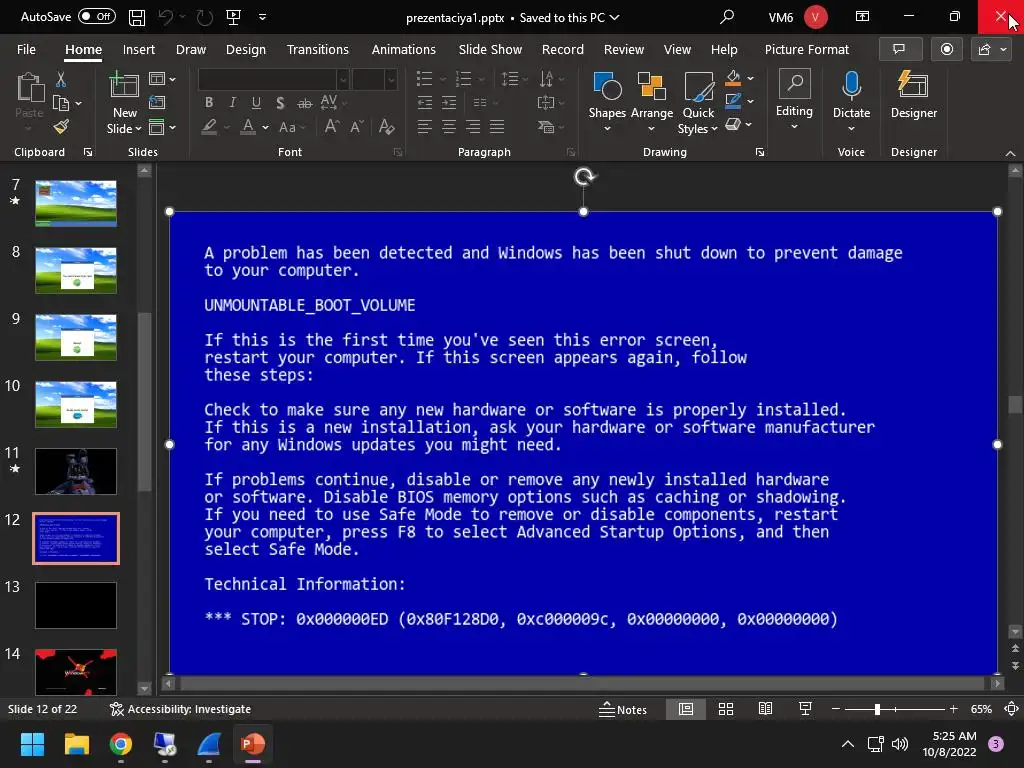The height and width of the screenshot is (768, 1024).
Task: Switch to Animations tab
Action: pyautogui.click(x=403, y=50)
